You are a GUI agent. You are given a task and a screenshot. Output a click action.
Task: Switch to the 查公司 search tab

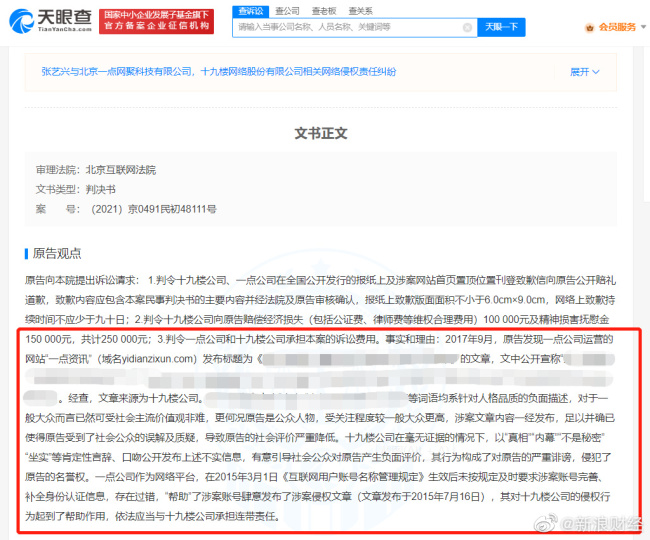[x=287, y=11]
